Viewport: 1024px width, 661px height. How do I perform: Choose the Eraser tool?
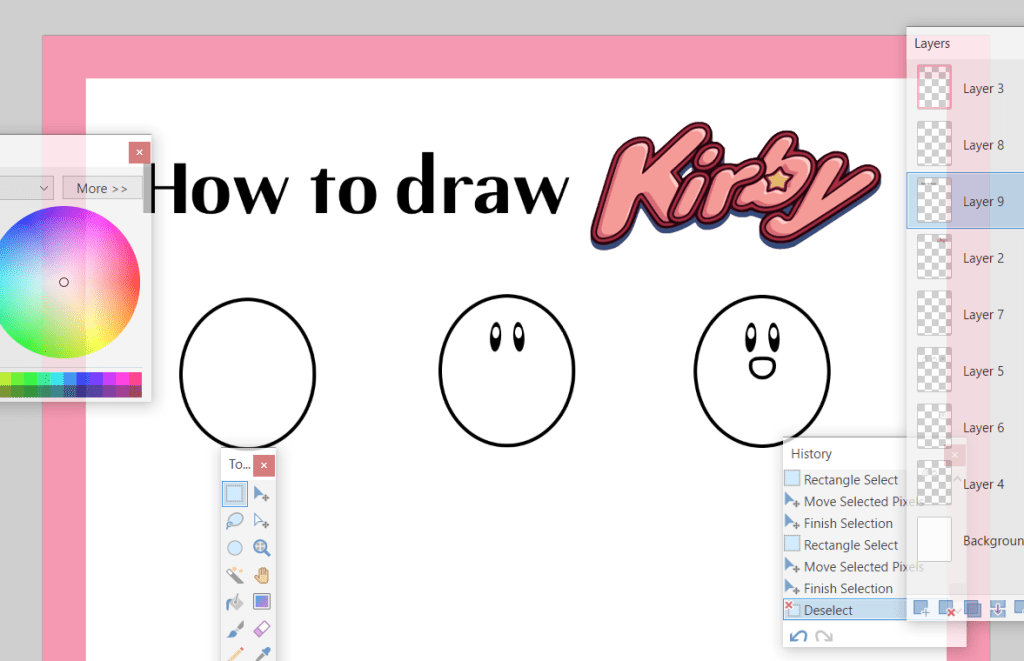pyautogui.click(x=261, y=629)
